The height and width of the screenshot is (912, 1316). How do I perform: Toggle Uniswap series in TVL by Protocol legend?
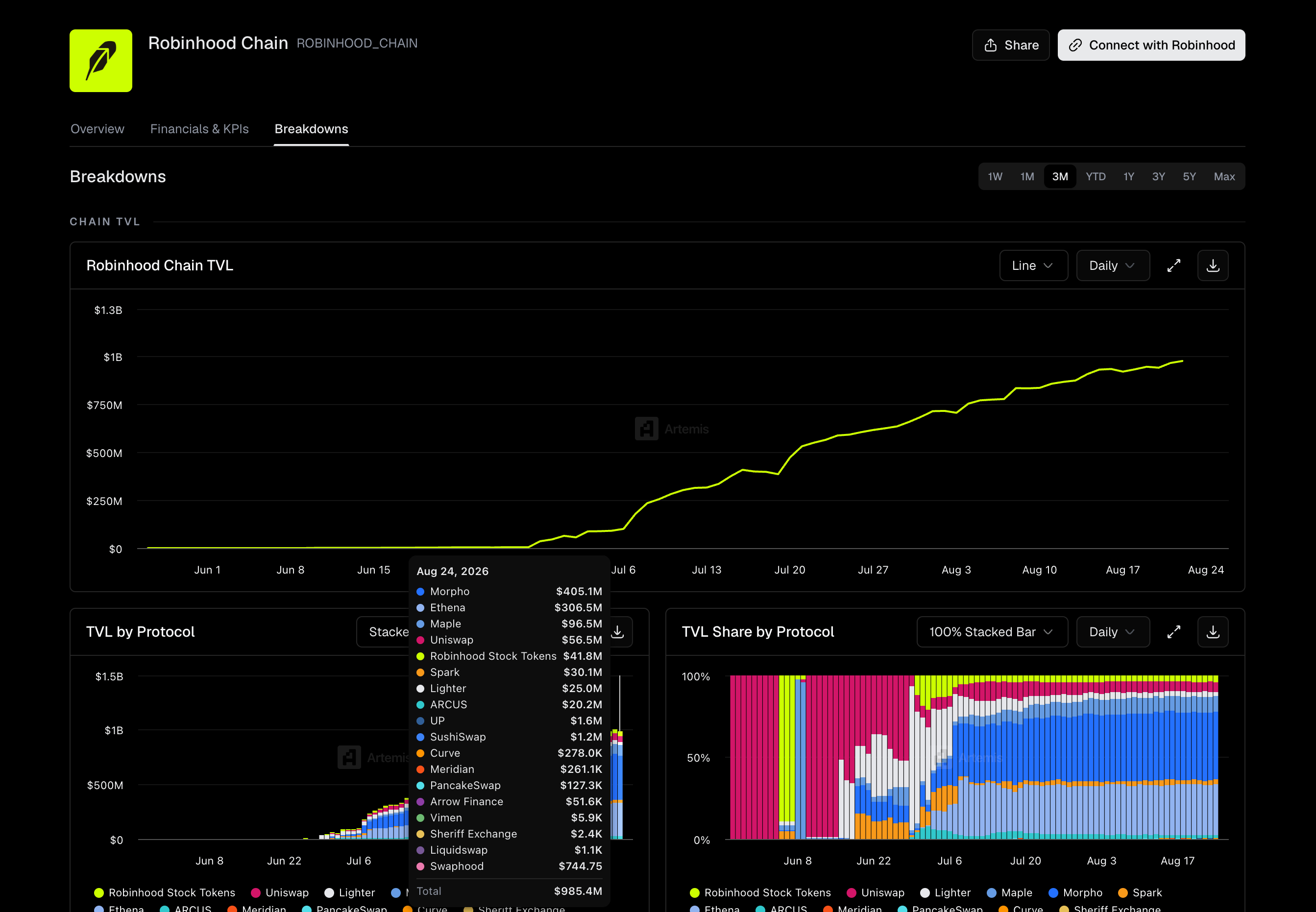point(279,892)
